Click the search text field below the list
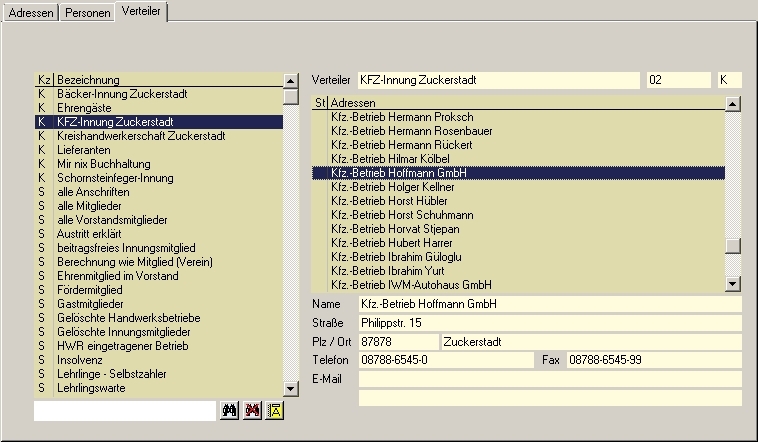The height and width of the screenshot is (442, 758). click(124, 411)
